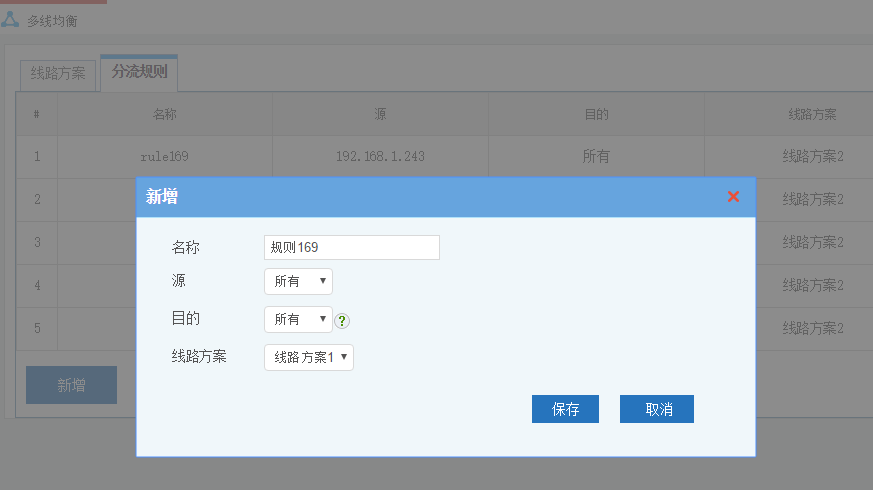Switch to the 线路方案 tab

coord(58,73)
